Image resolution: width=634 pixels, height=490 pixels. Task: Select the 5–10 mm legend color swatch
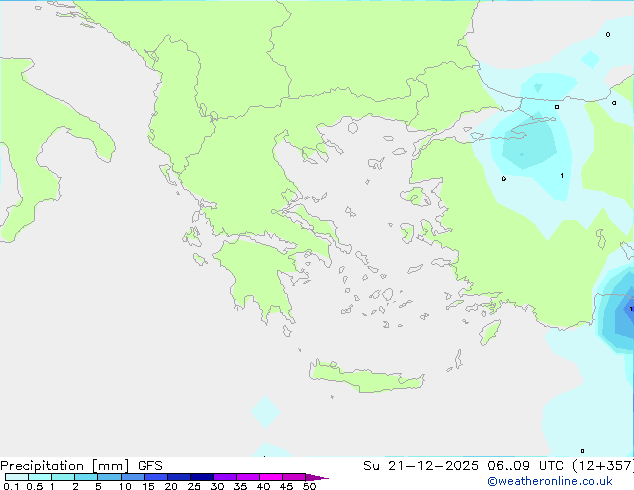[109, 477]
